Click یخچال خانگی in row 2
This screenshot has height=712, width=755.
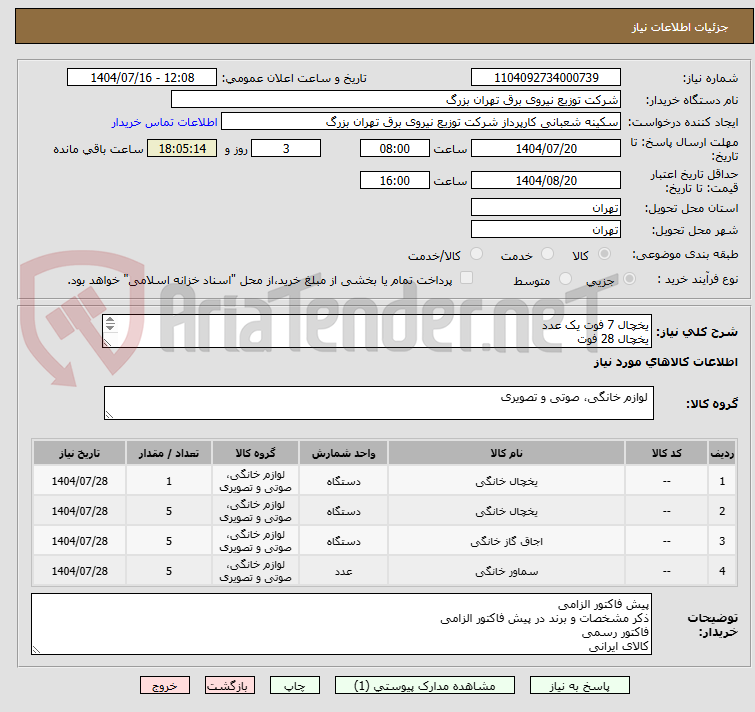click(506, 511)
